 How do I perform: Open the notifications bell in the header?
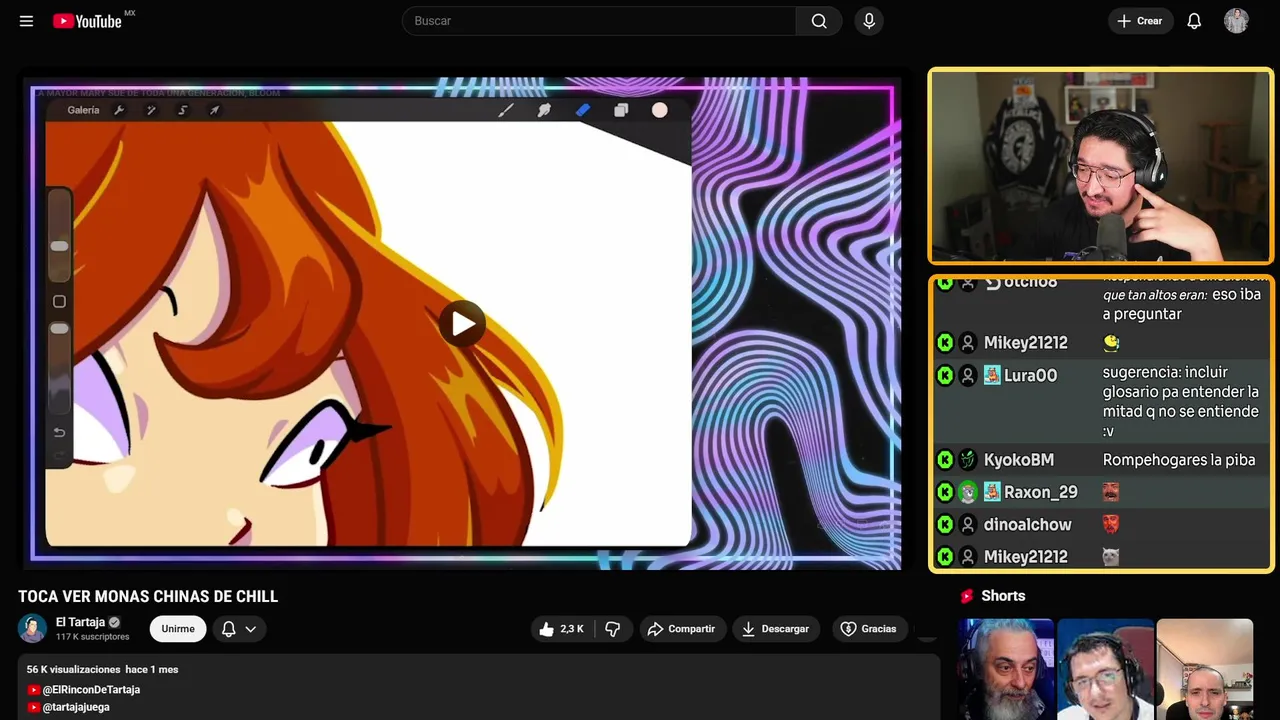pyautogui.click(x=1194, y=21)
